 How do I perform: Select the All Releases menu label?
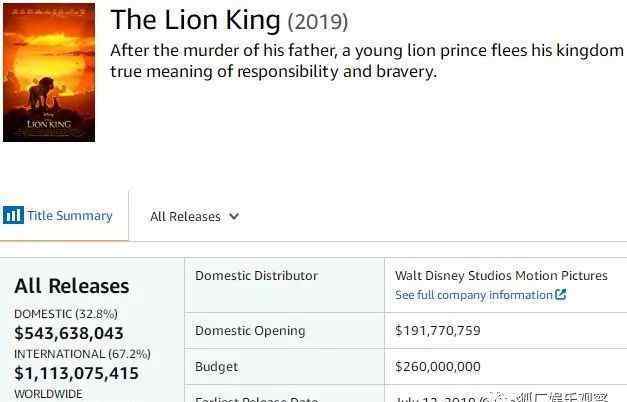click(x=185, y=216)
